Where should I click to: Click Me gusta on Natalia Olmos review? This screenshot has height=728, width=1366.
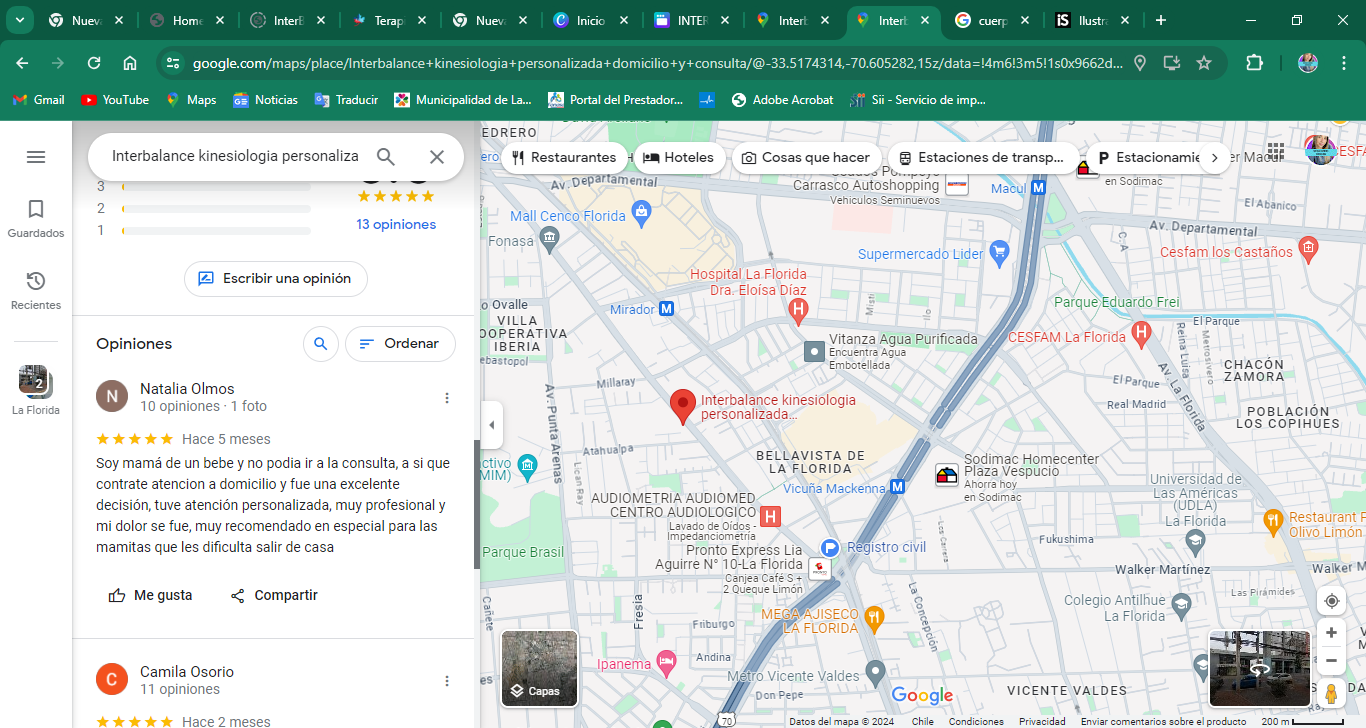click(x=150, y=595)
